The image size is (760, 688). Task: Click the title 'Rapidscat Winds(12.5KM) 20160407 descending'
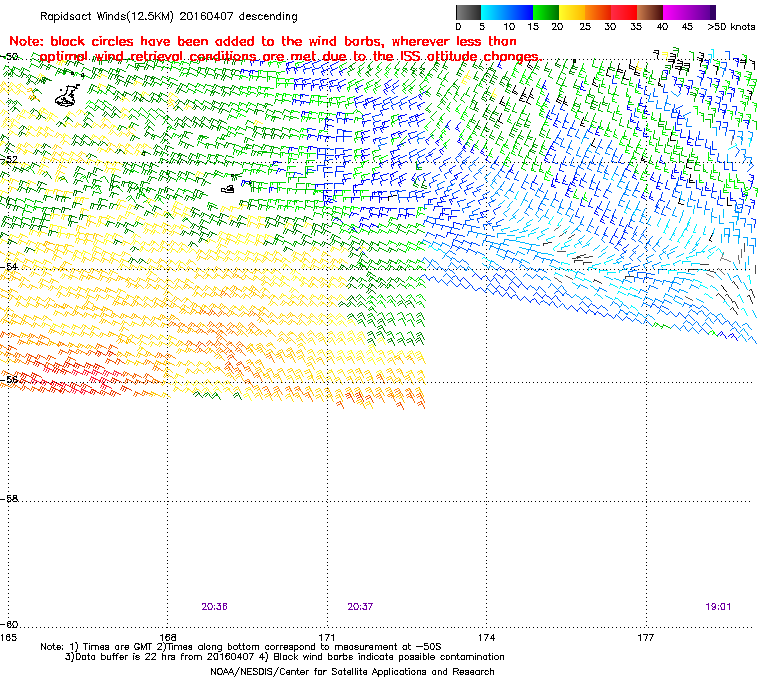[x=169, y=16]
